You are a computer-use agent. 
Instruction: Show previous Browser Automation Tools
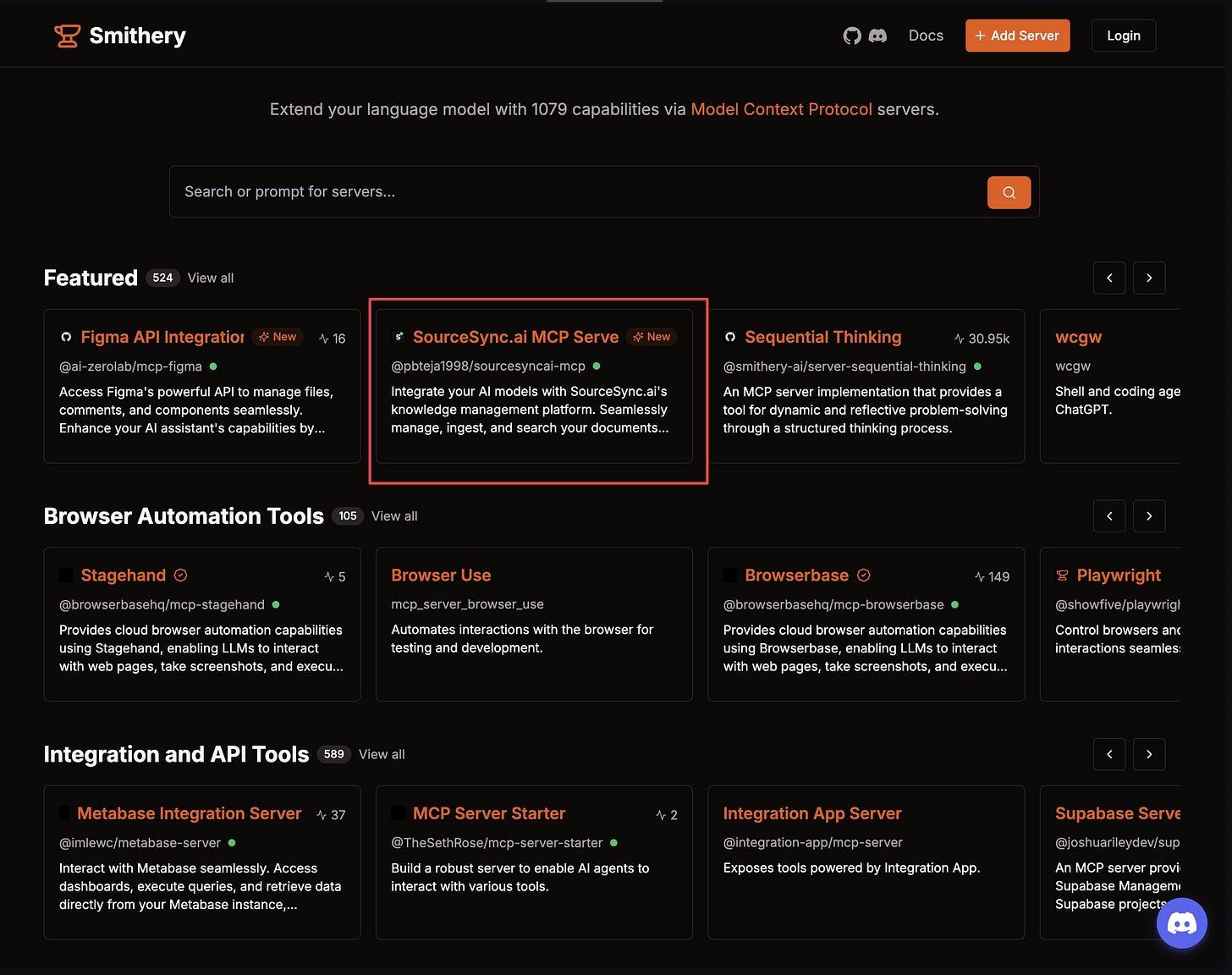pyautogui.click(x=1109, y=516)
